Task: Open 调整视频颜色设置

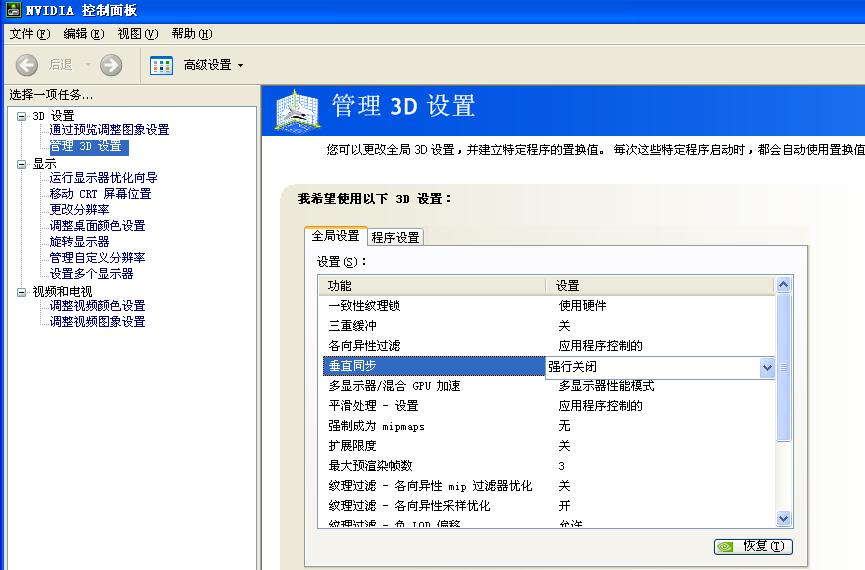Action: click(x=98, y=306)
